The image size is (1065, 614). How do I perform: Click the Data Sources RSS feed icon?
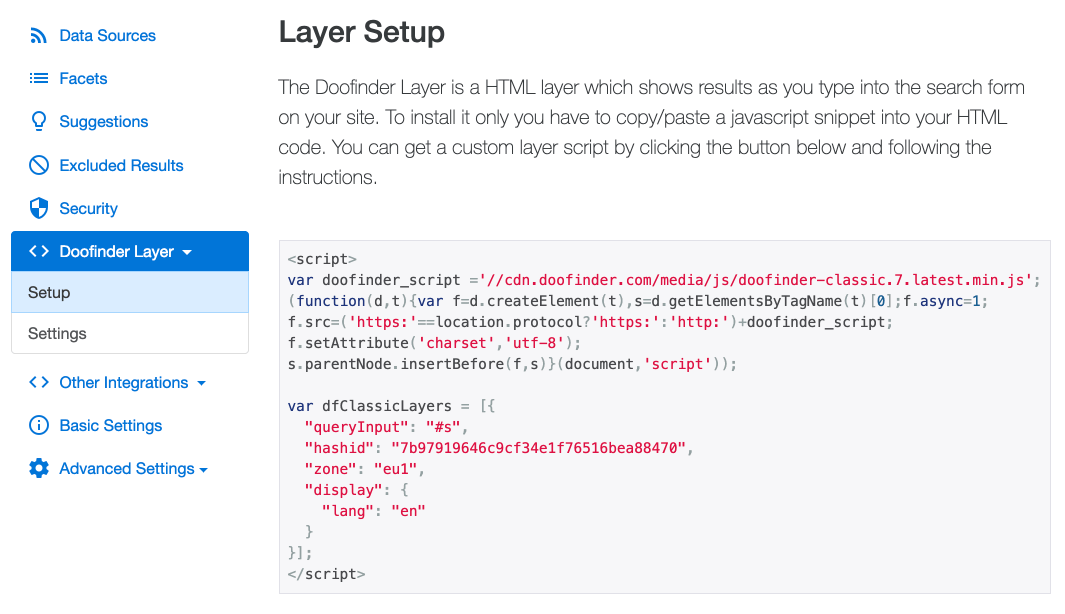tap(39, 36)
